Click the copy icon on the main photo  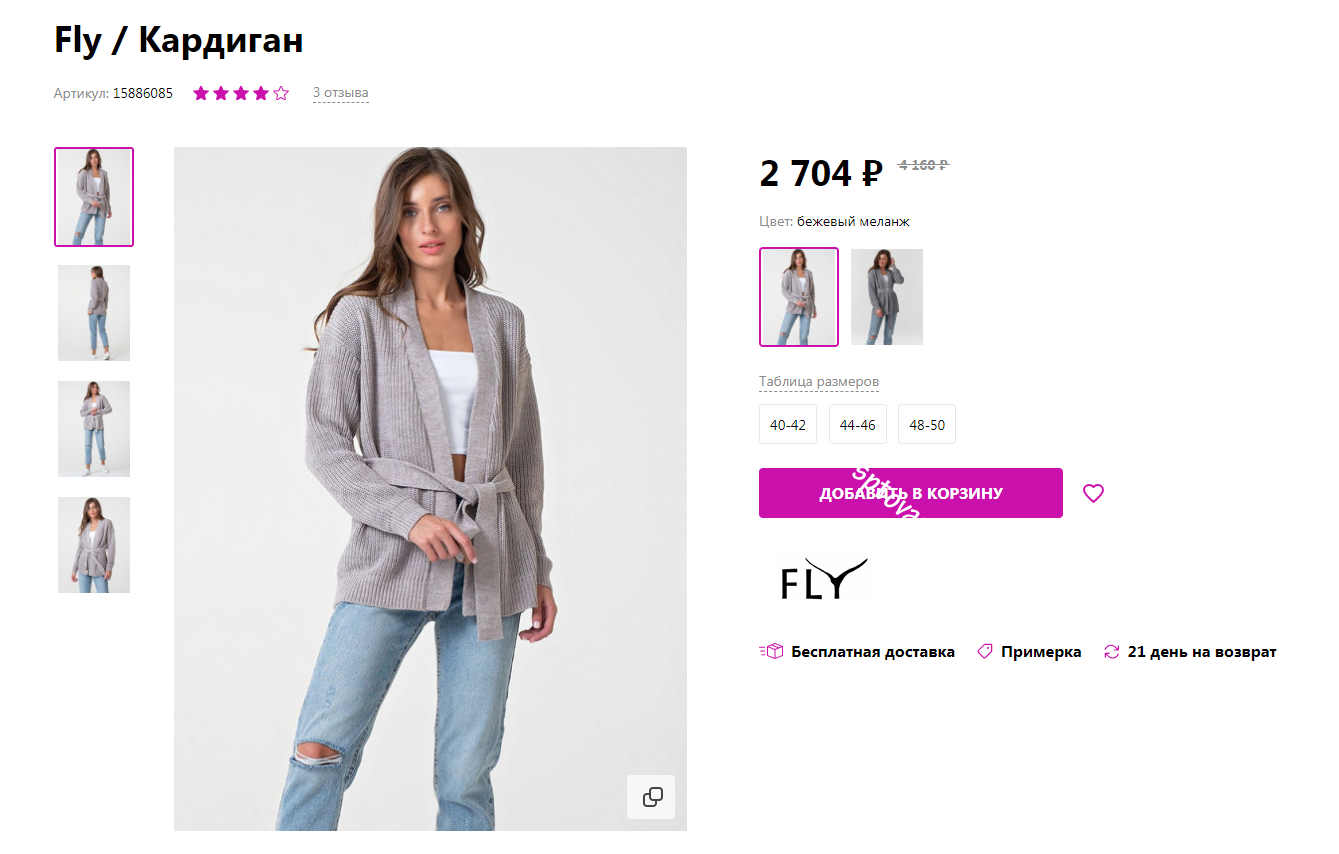[x=651, y=797]
